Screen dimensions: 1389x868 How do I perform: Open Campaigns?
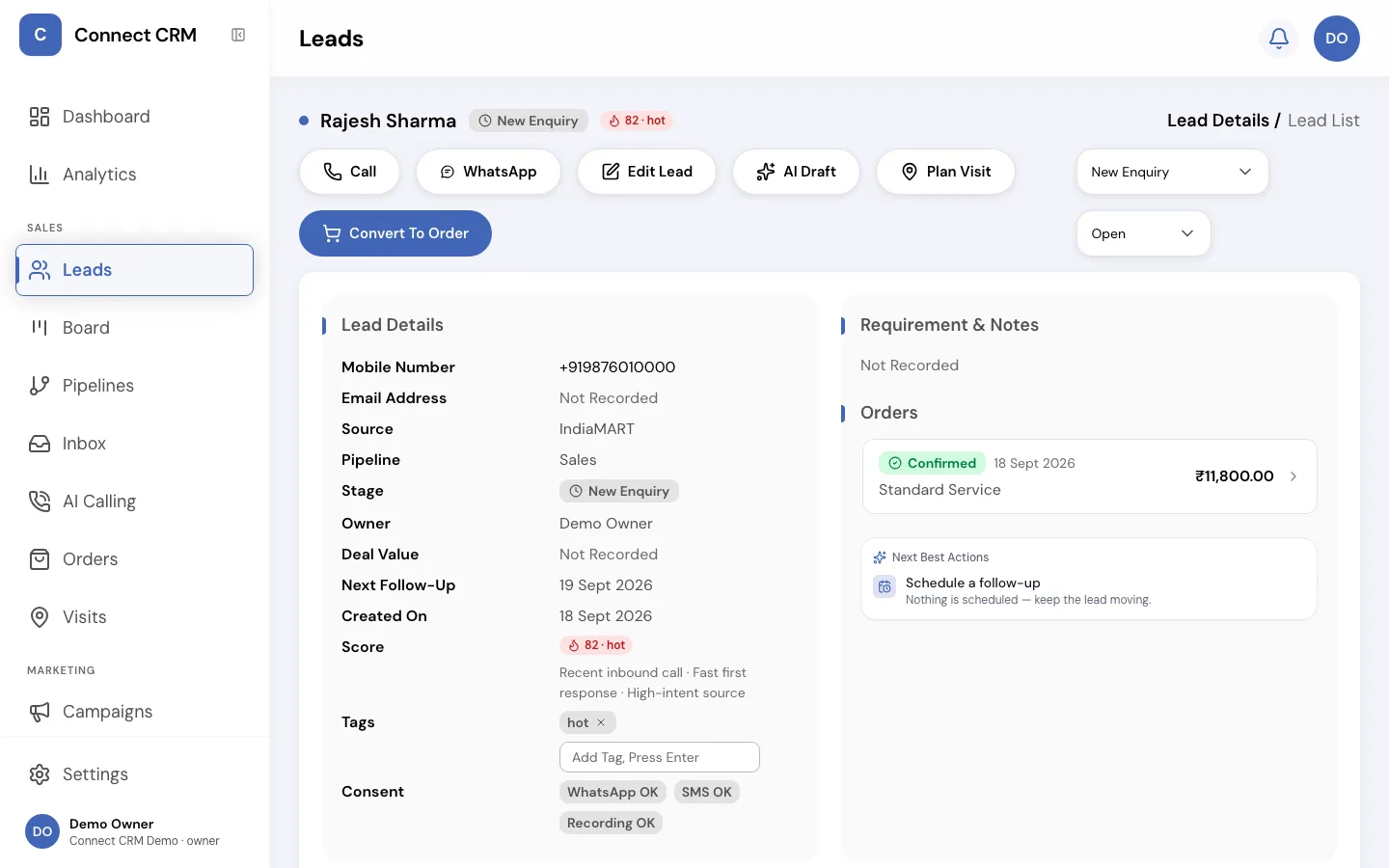tap(134, 712)
